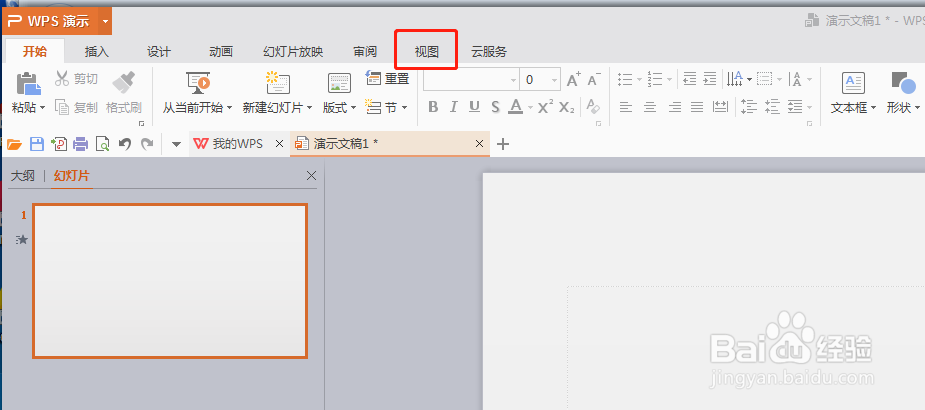Expand the numbered list dropdown

[669, 79]
